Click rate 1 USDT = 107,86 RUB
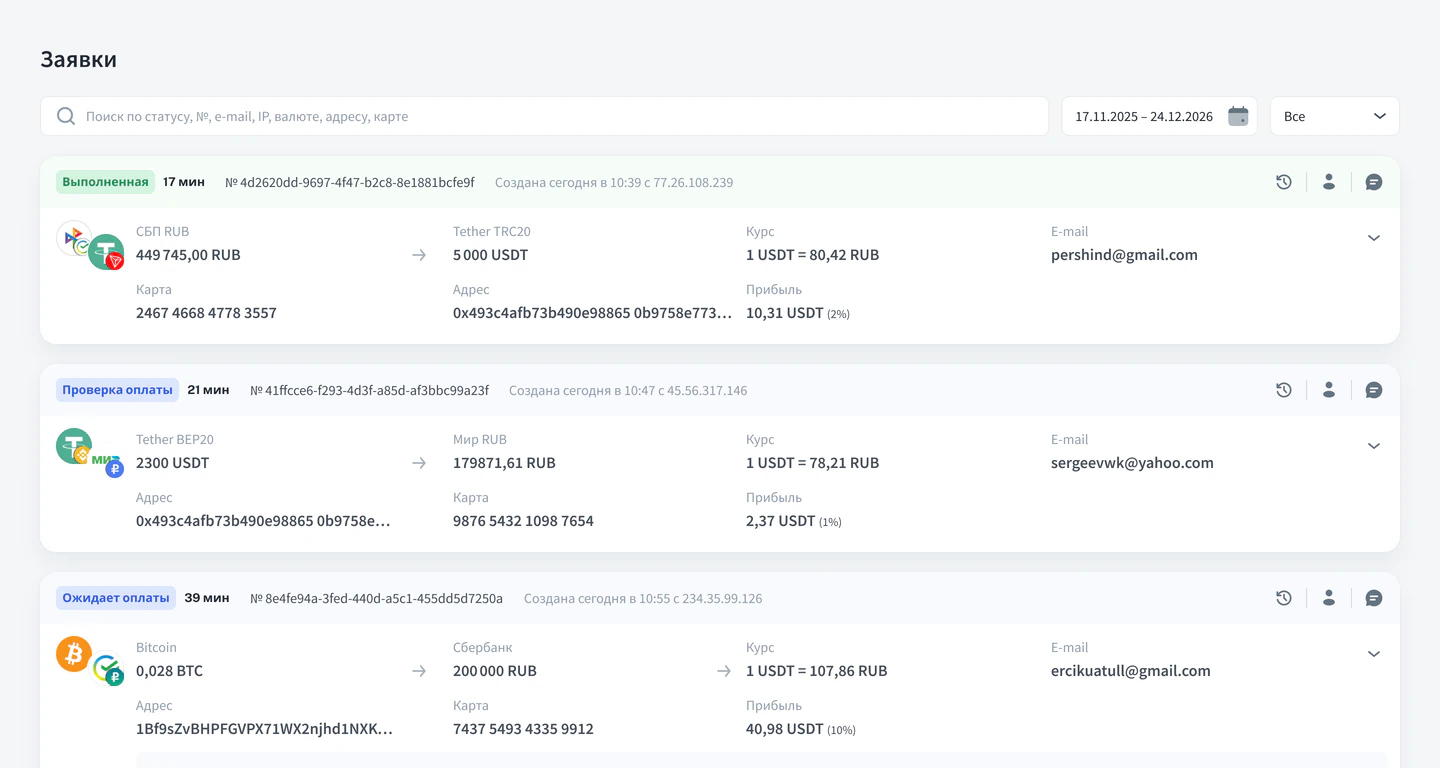Screen dimensions: 1440x768 pos(817,671)
